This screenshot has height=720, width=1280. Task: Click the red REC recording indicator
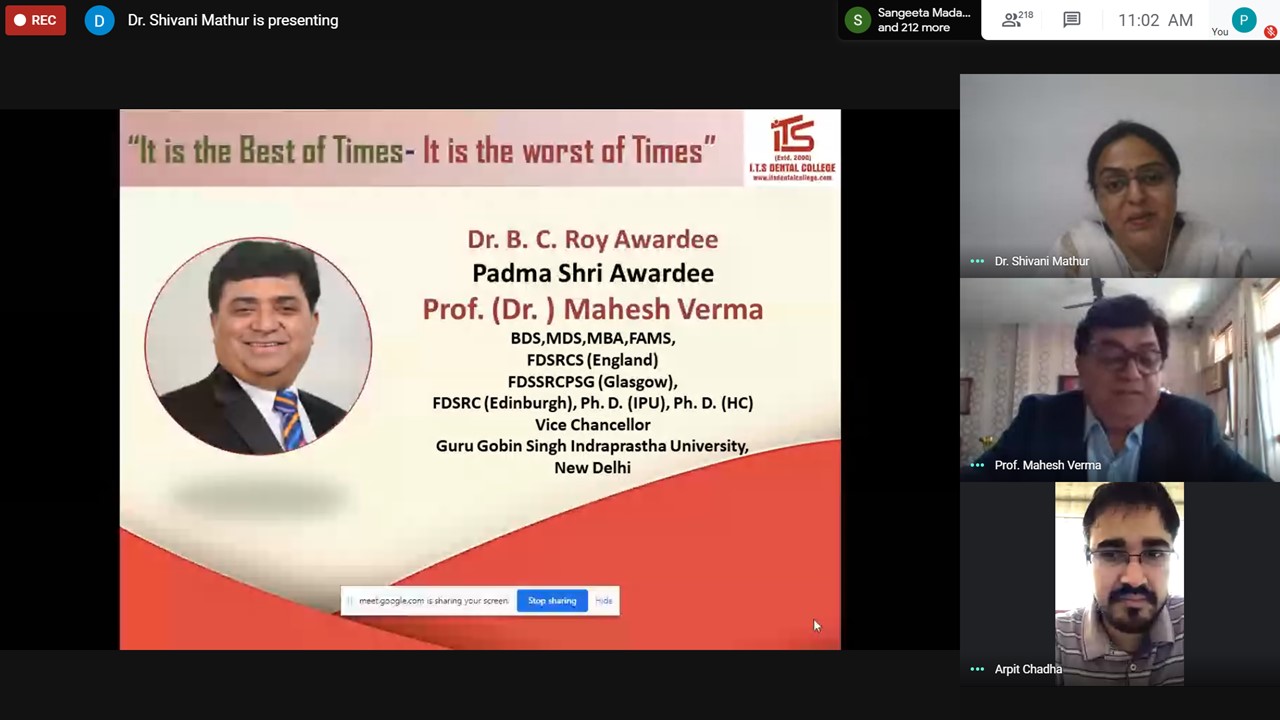coord(35,20)
